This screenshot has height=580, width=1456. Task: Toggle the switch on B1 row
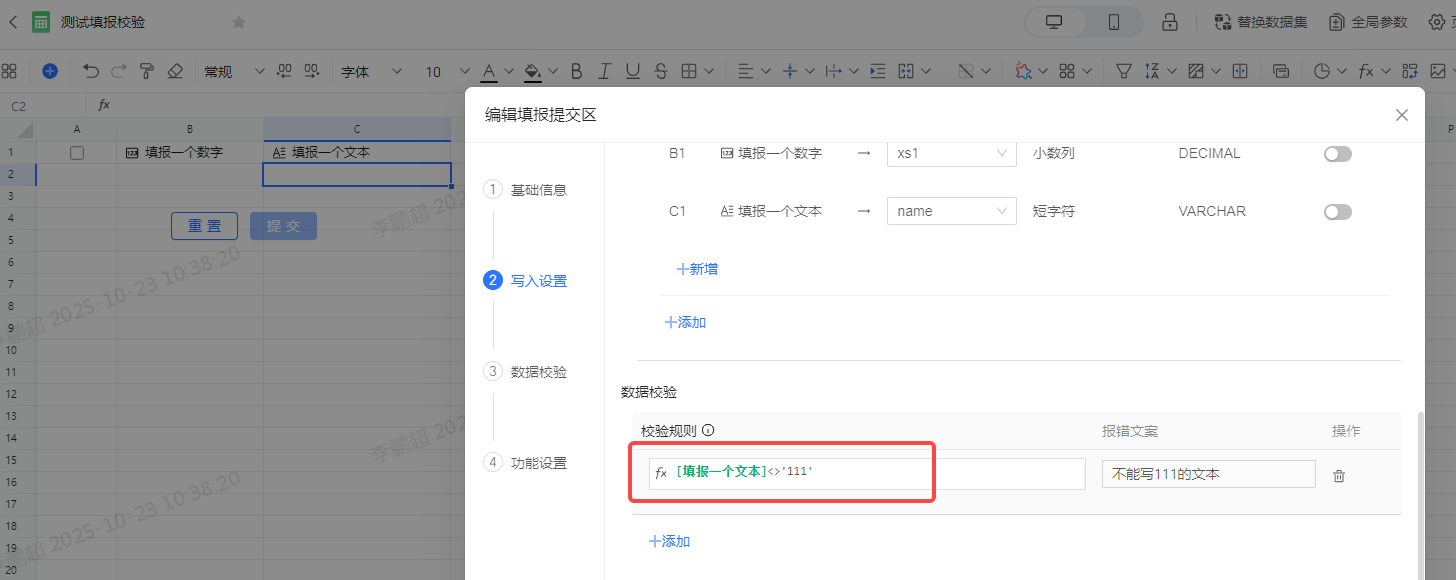click(x=1337, y=154)
